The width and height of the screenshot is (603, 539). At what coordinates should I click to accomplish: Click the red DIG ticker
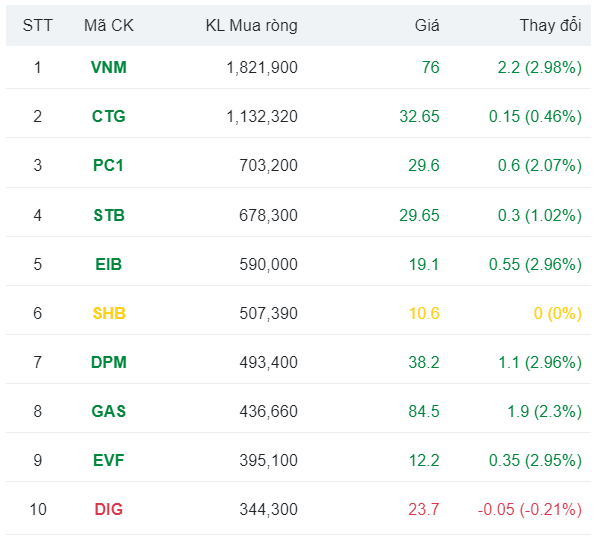click(108, 509)
